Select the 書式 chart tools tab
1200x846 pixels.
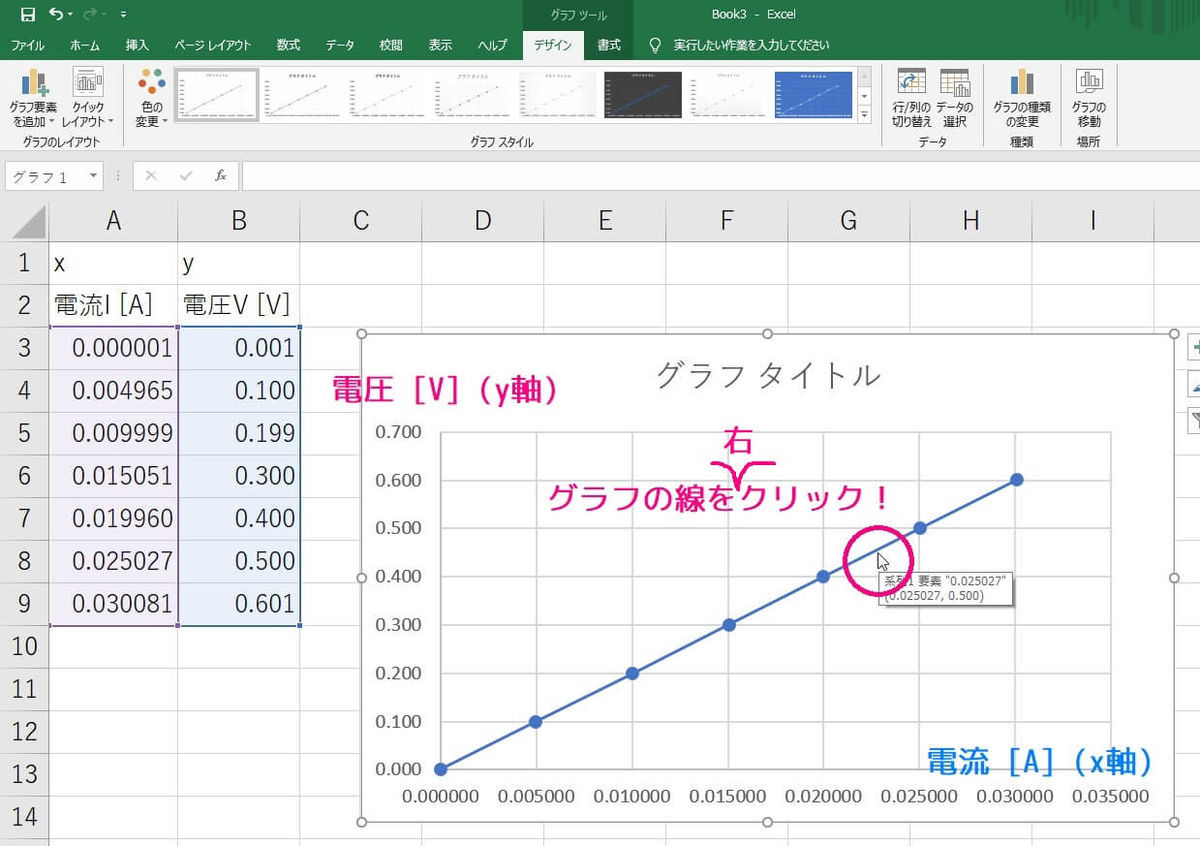point(609,45)
